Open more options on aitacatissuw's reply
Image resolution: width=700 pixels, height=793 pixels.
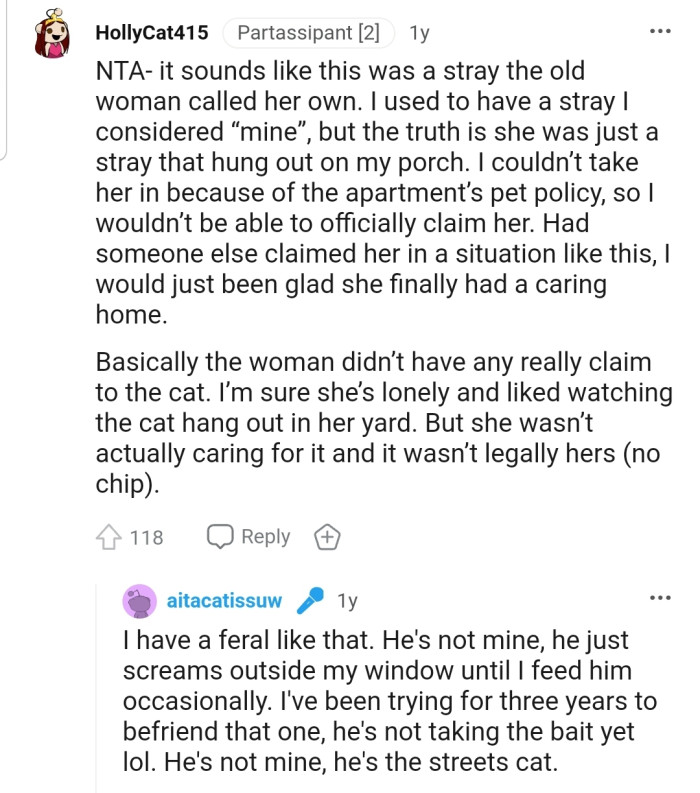tap(660, 598)
